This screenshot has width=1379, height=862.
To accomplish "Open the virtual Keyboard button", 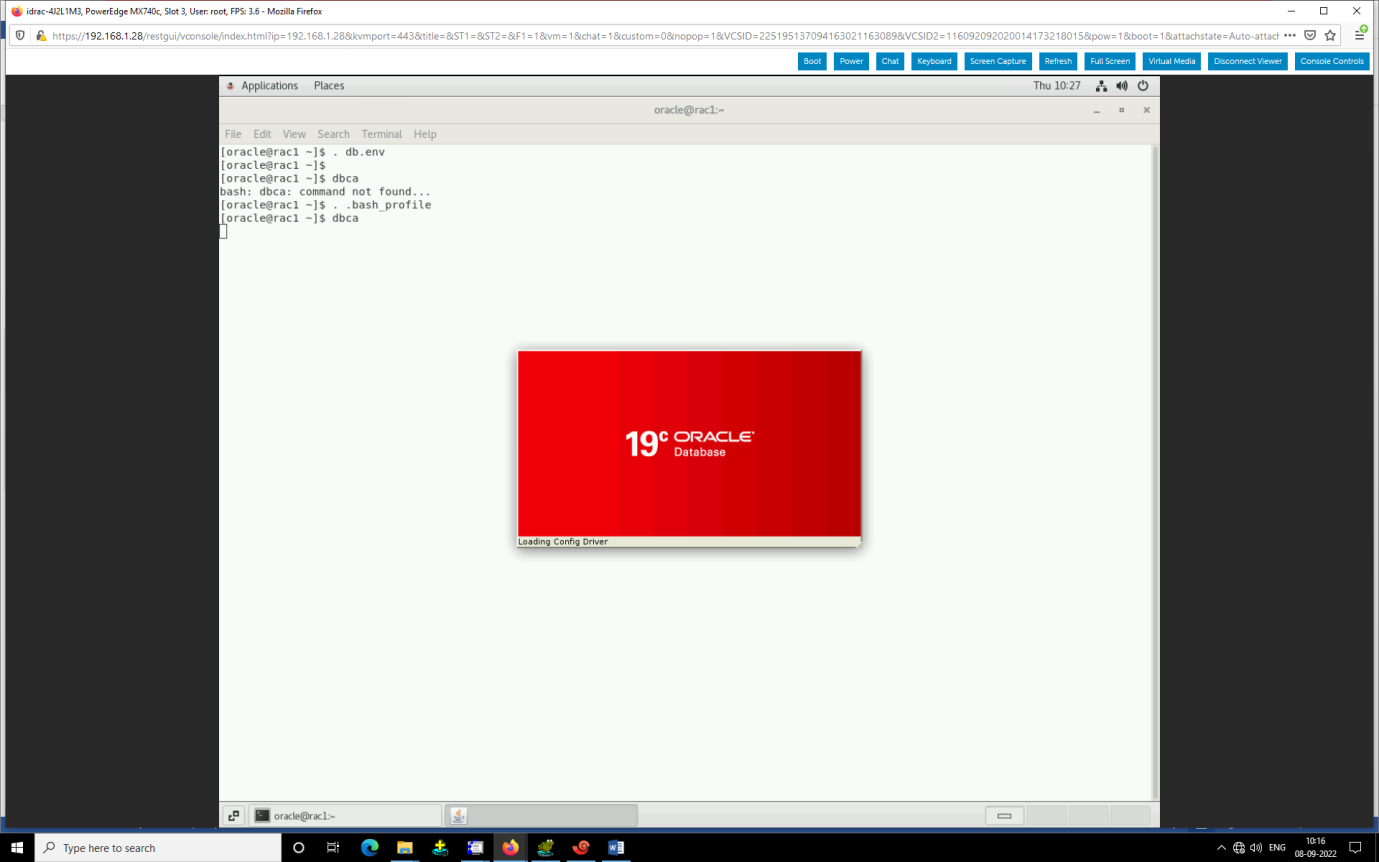I will (934, 61).
